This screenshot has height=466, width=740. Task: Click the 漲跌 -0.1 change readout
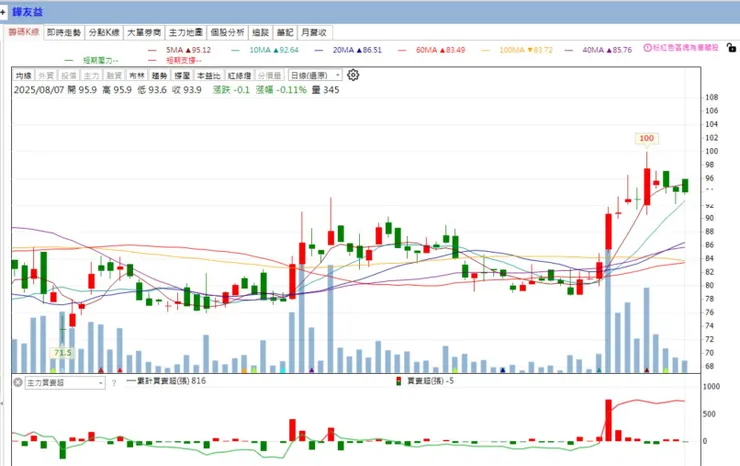231,90
